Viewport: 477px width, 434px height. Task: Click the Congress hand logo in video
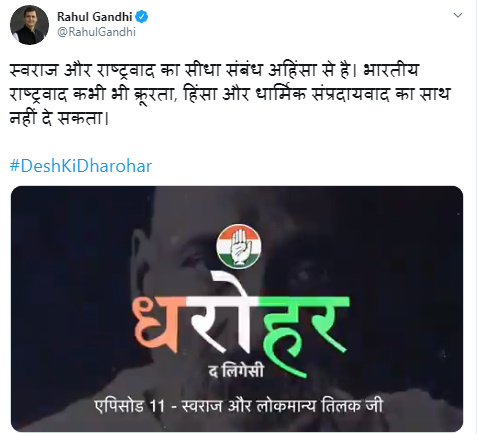point(238,246)
